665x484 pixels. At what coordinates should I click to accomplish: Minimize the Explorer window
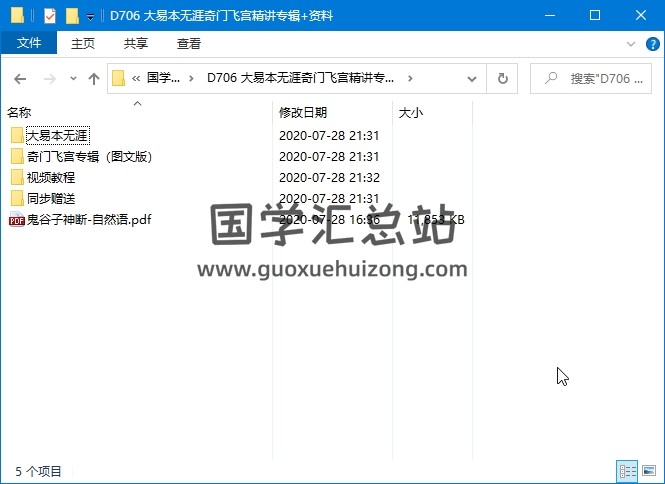coord(550,15)
